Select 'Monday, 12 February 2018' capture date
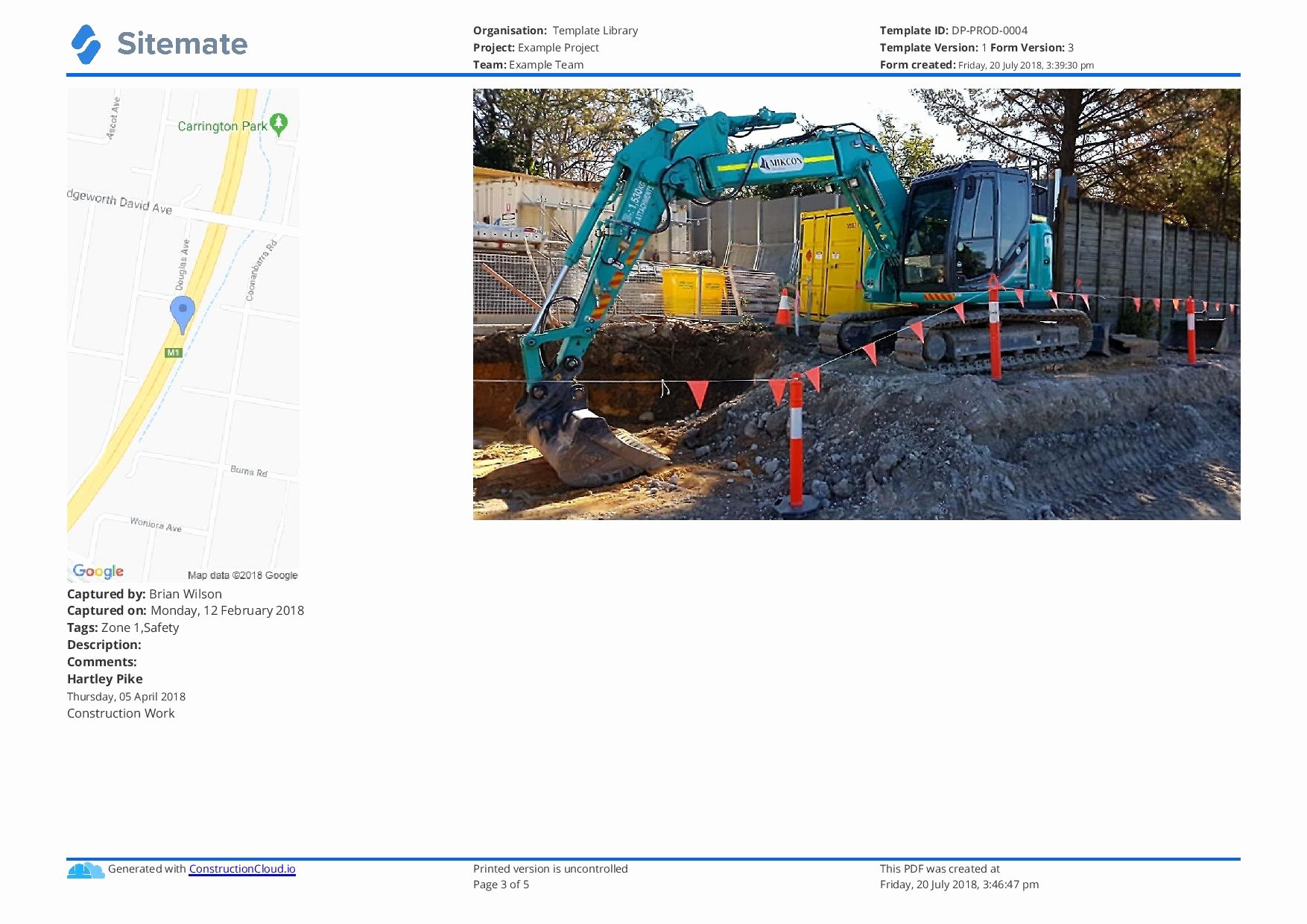The height and width of the screenshot is (924, 1307). (227, 610)
